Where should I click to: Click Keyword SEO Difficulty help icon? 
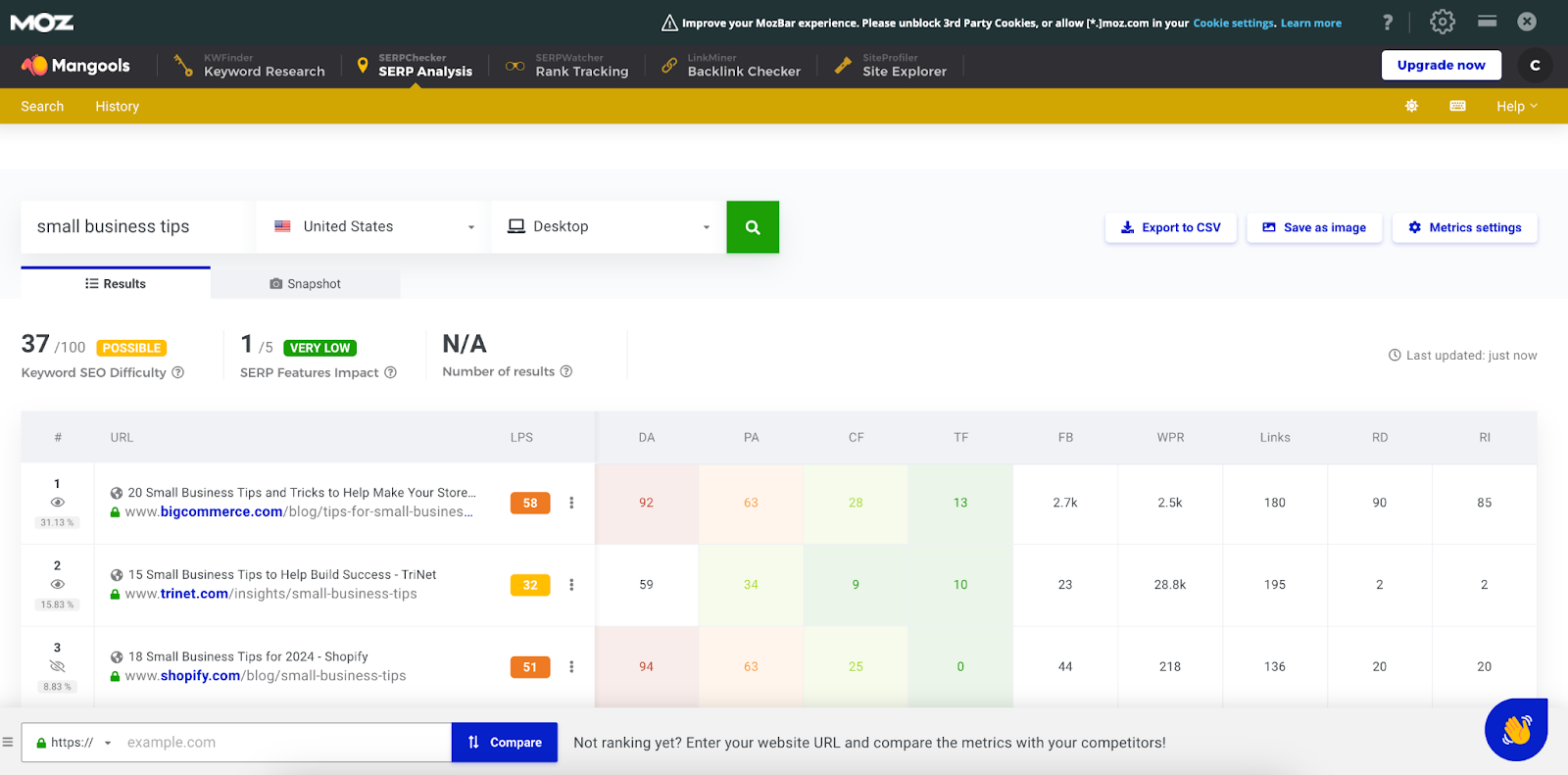[178, 372]
